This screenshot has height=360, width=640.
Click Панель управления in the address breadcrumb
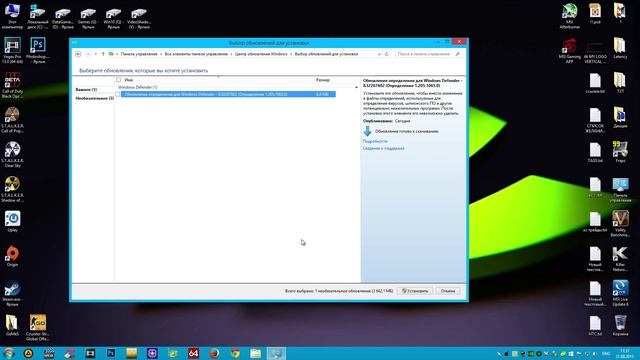(x=139, y=54)
